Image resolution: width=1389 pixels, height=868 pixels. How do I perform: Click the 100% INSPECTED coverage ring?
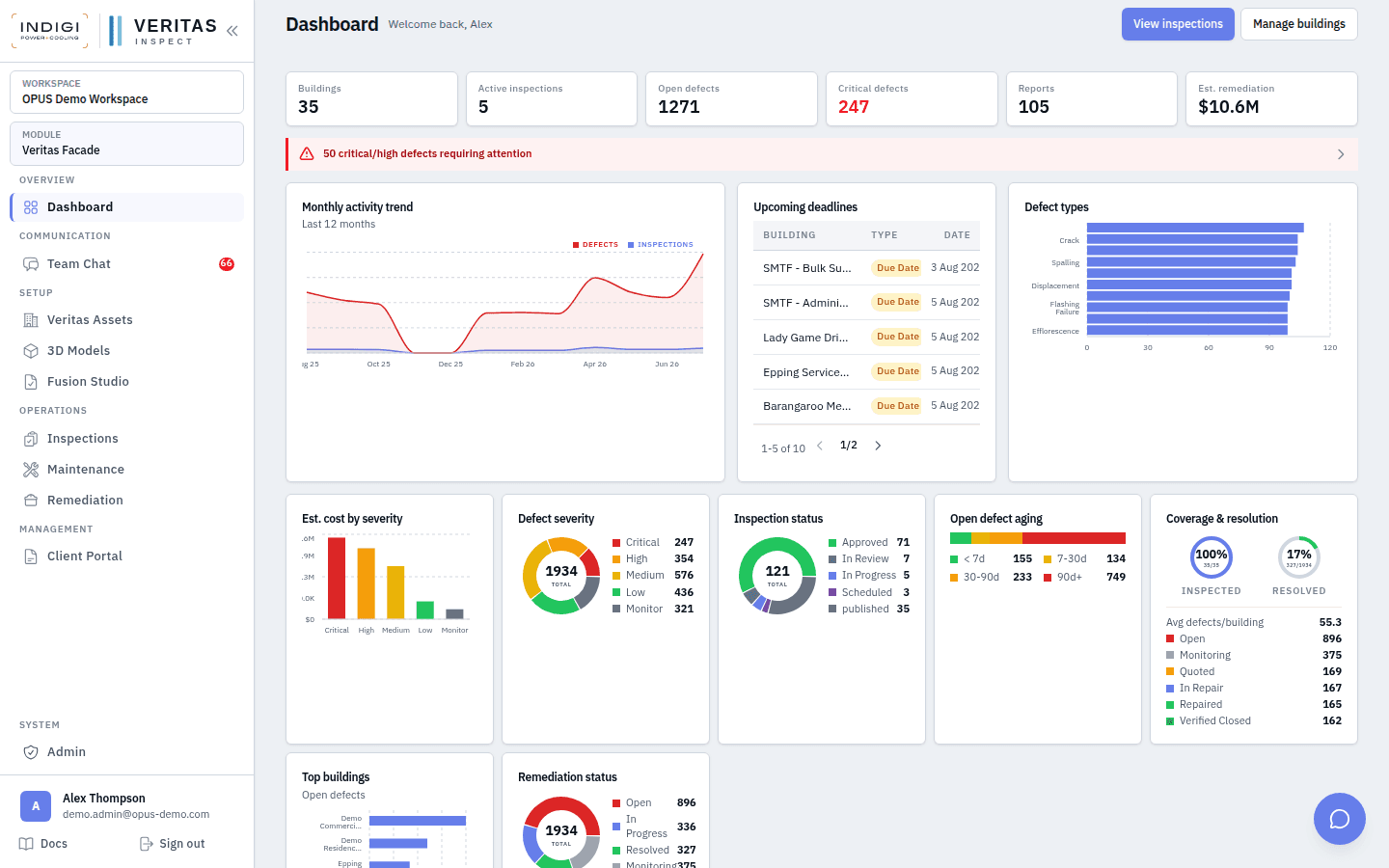coord(1212,556)
